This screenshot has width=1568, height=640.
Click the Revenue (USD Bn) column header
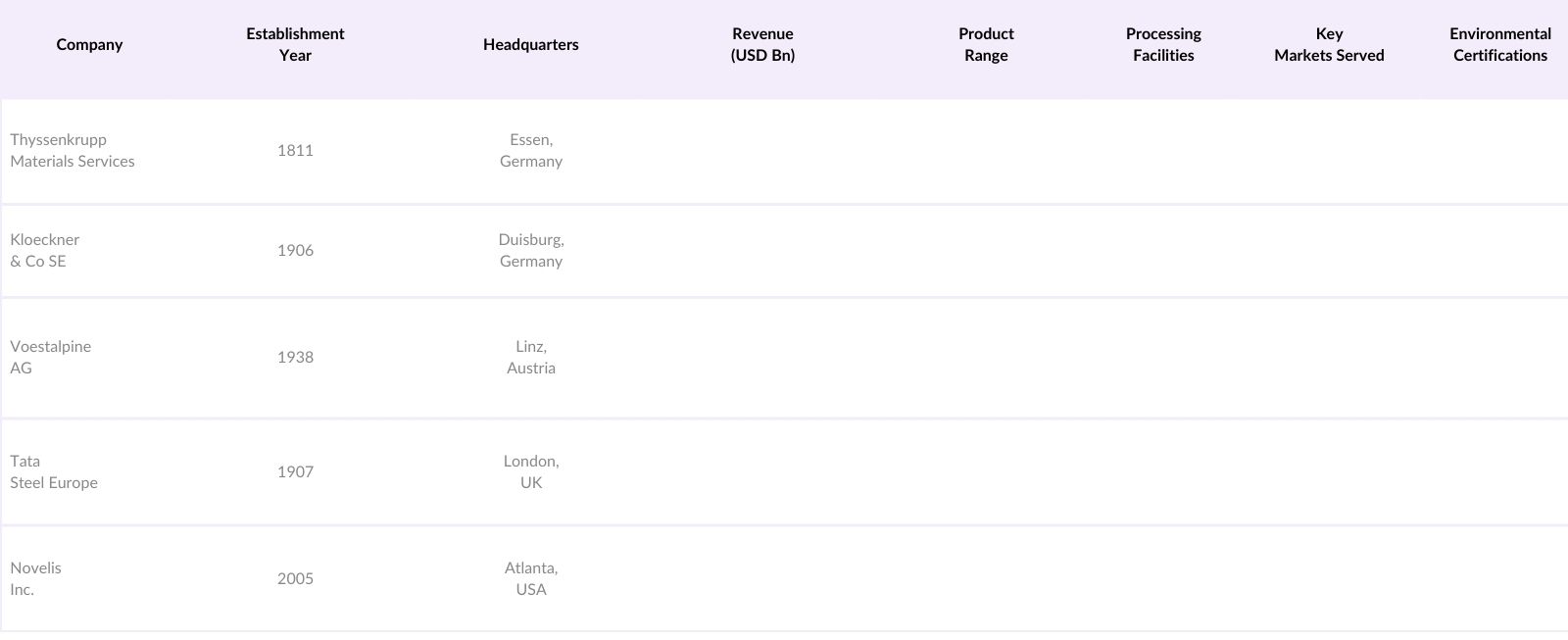click(x=762, y=45)
